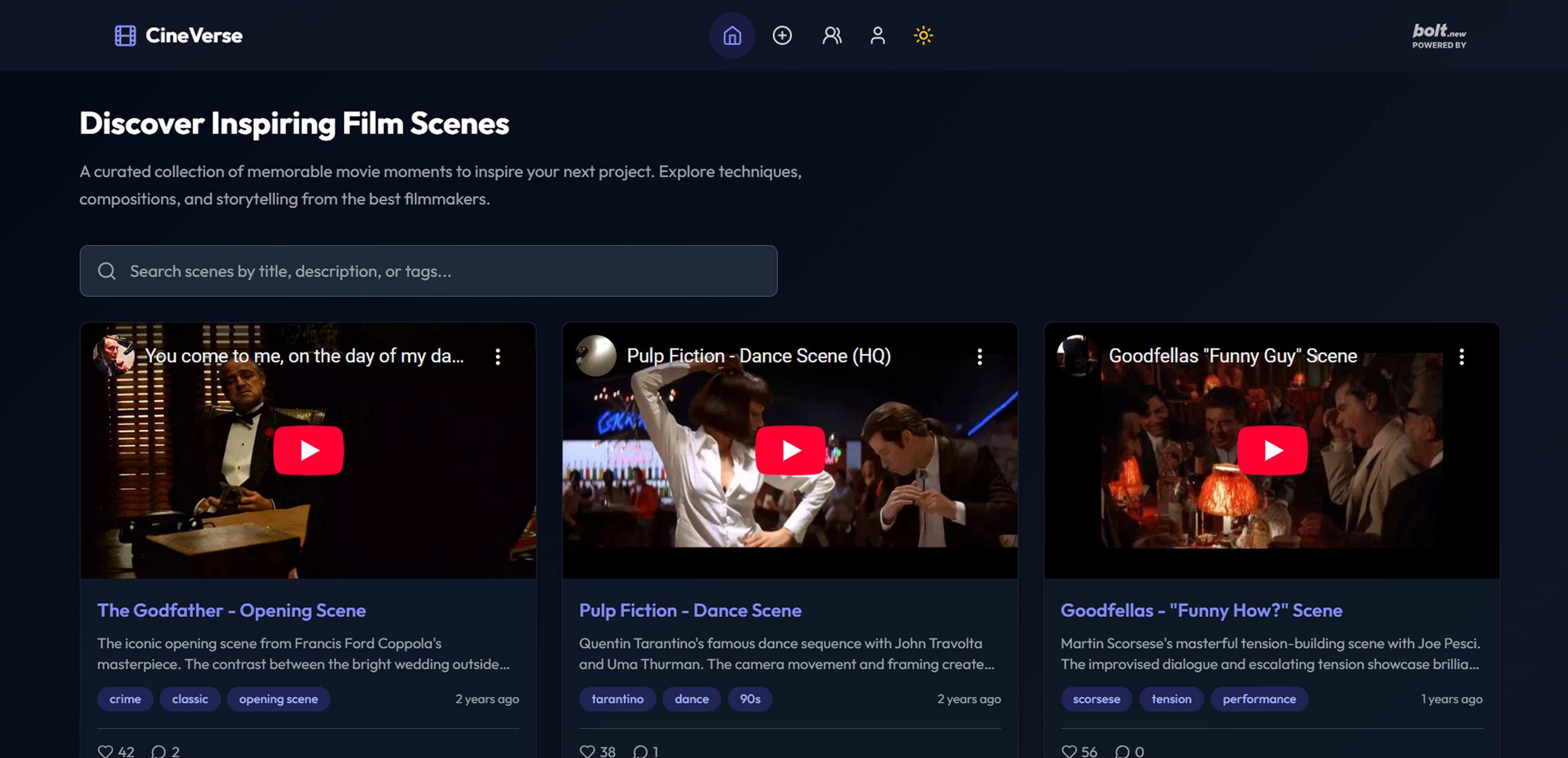Expand Goodfellas video three-dot menu

click(x=1462, y=357)
